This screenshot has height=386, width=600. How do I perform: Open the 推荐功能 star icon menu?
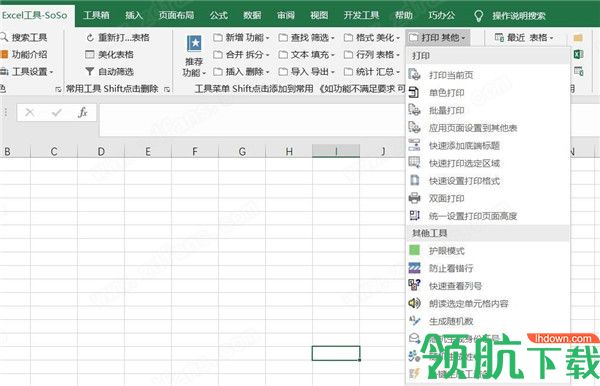(x=194, y=55)
